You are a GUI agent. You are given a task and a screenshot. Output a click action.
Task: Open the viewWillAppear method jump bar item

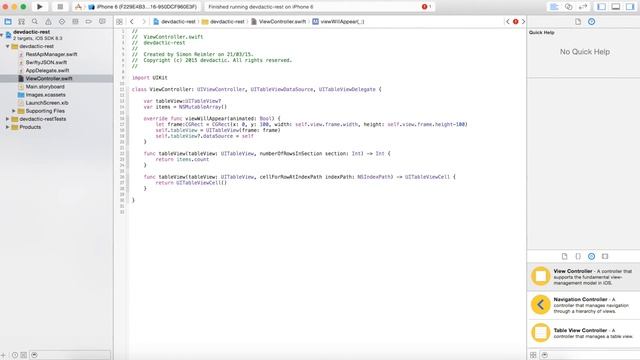pyautogui.click(x=338, y=22)
